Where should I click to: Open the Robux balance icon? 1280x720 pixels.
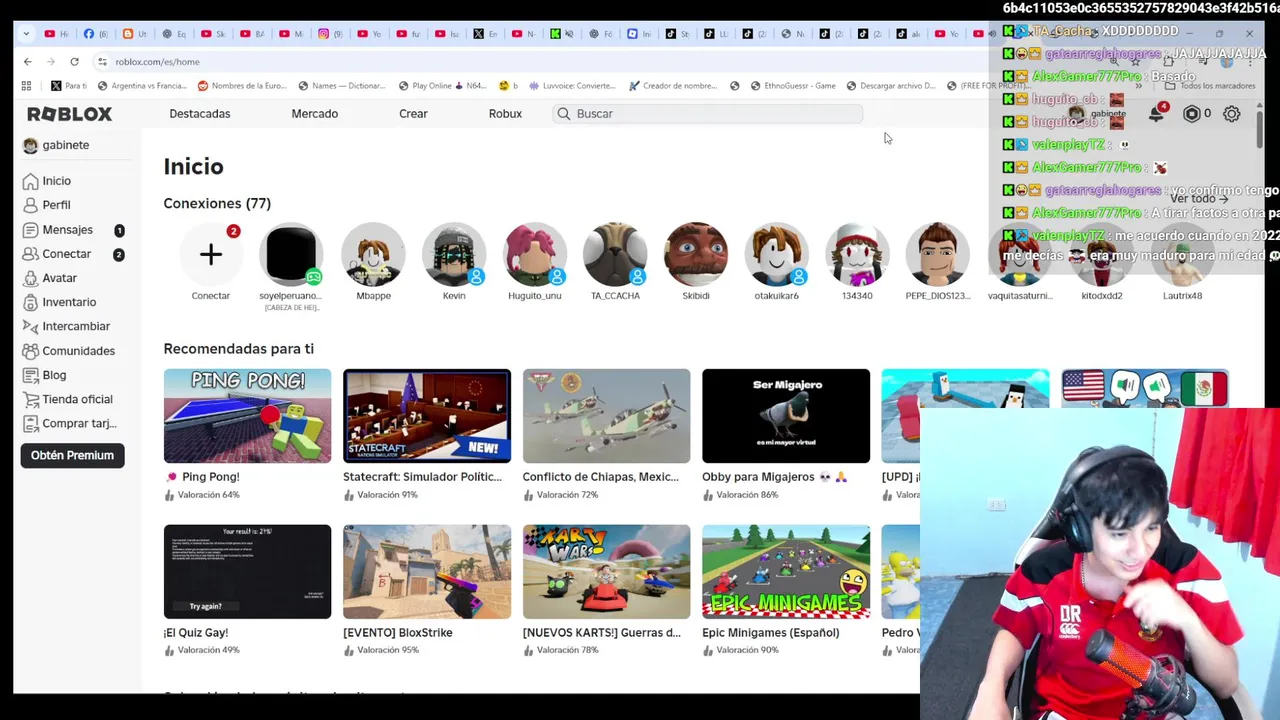pos(1191,114)
